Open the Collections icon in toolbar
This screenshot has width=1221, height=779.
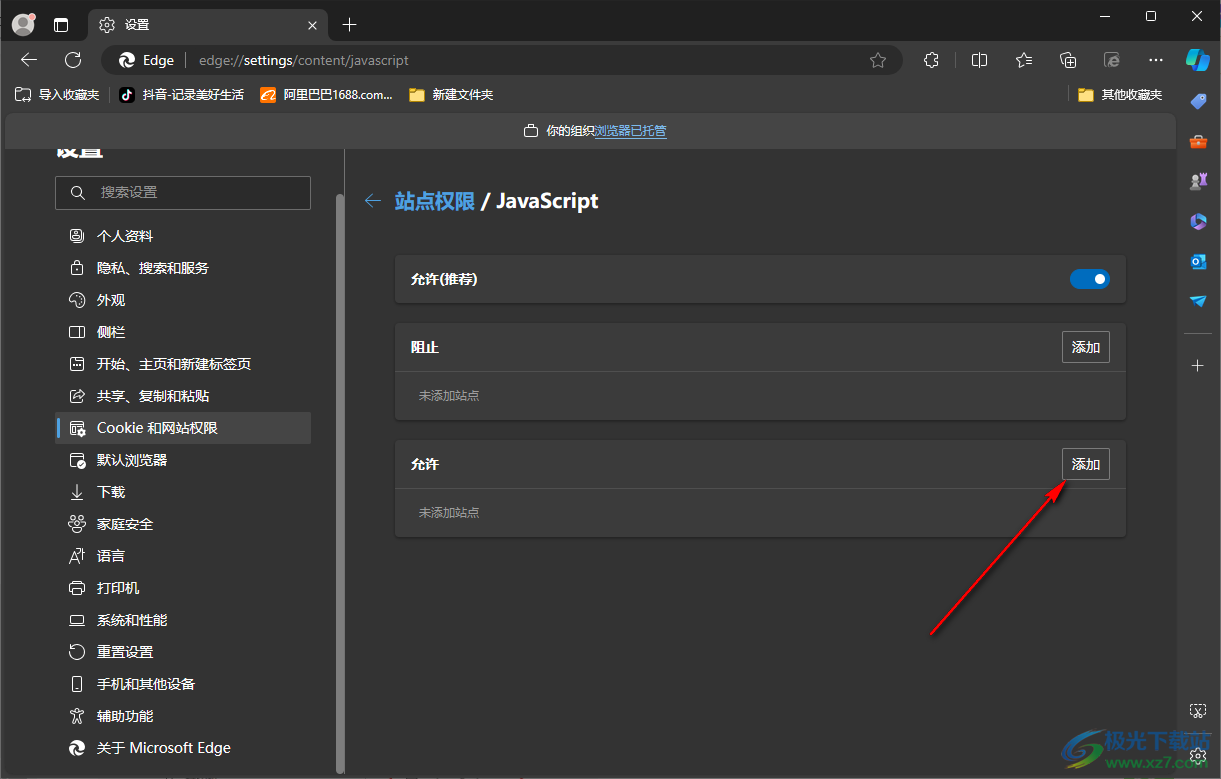(x=1068, y=60)
